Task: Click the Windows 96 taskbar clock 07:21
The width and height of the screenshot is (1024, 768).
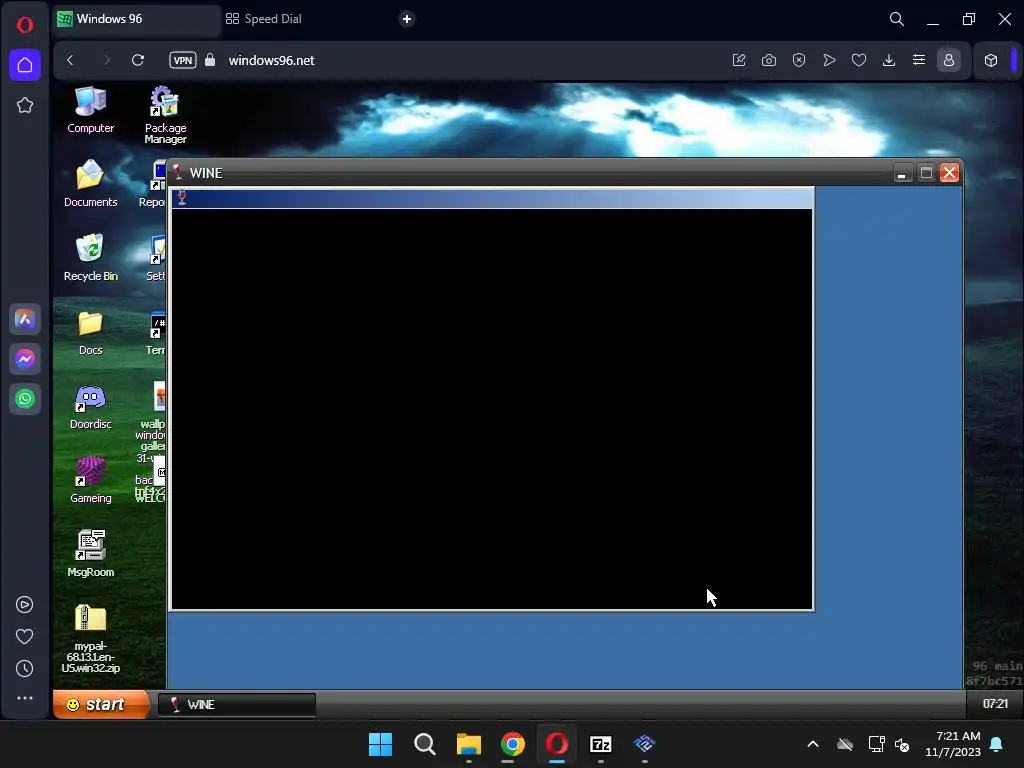Action: pos(995,703)
